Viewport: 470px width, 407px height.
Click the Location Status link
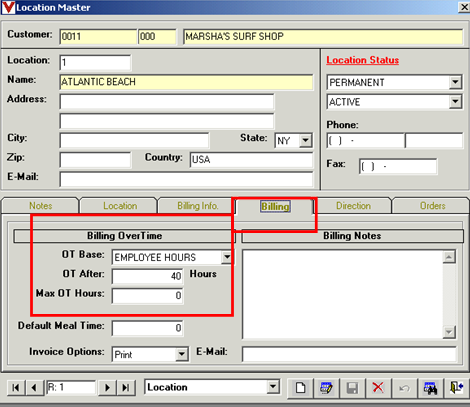coord(362,60)
